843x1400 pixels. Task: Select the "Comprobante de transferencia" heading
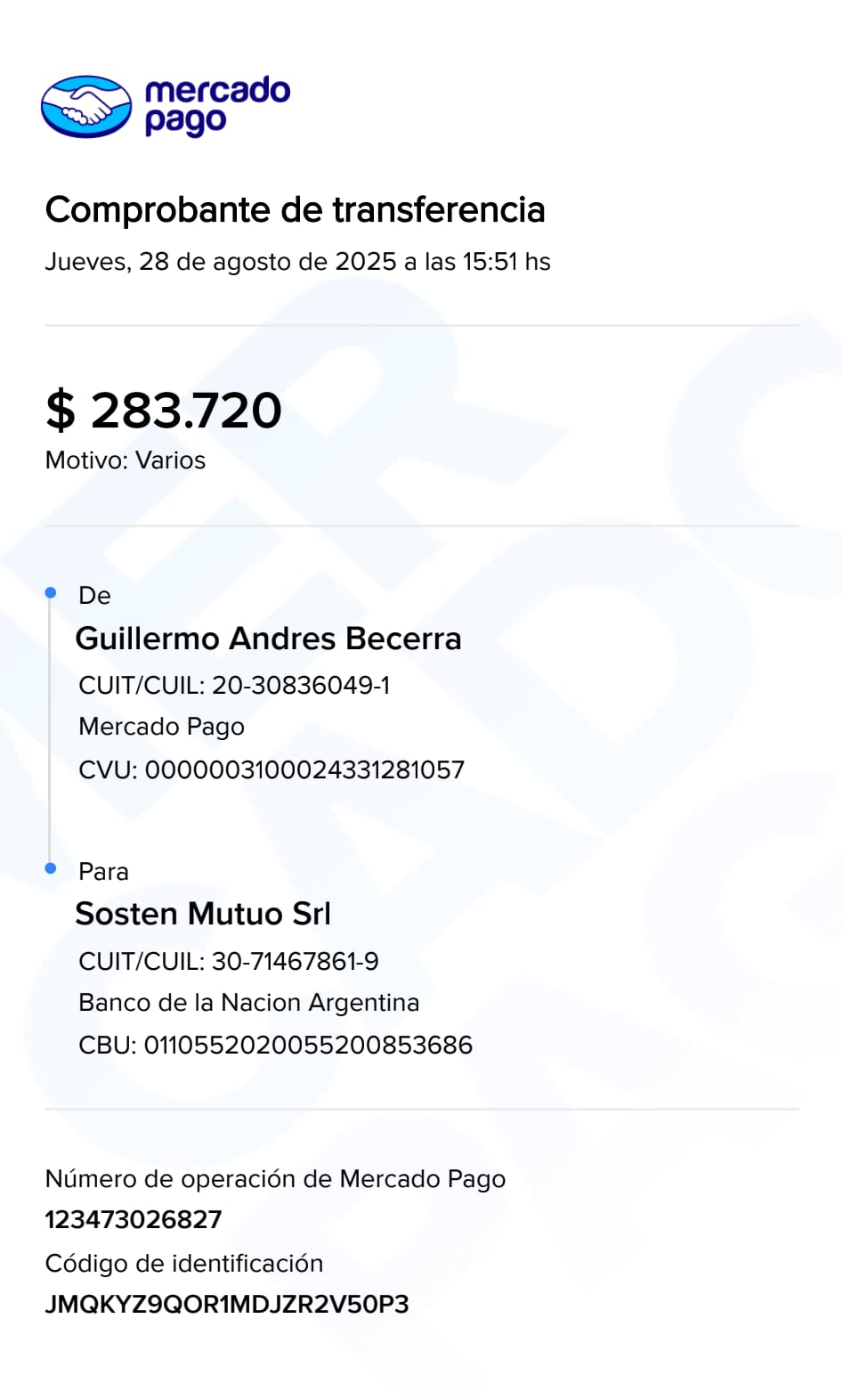pyautogui.click(x=295, y=210)
